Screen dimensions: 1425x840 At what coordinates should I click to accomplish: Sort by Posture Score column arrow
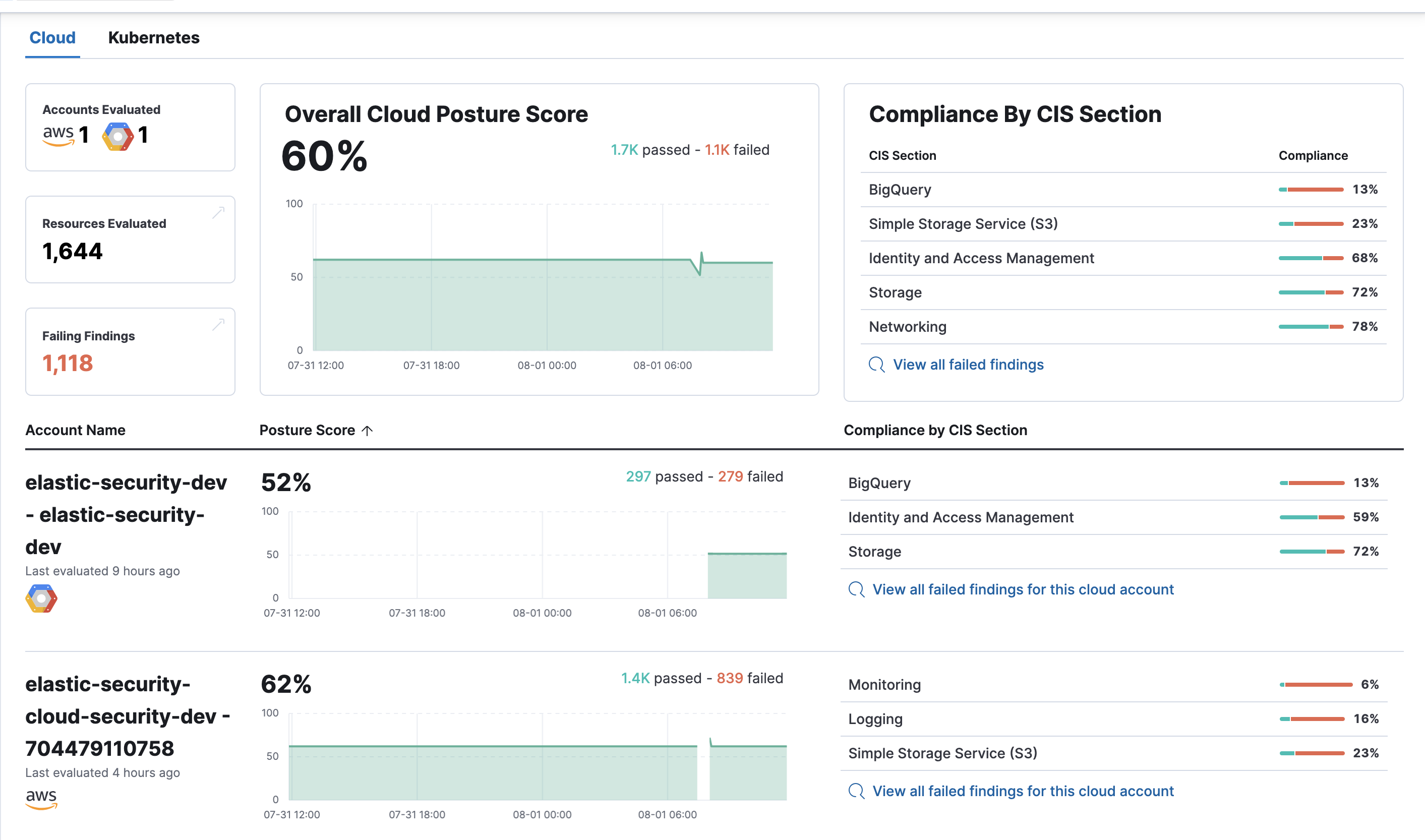pyautogui.click(x=367, y=431)
